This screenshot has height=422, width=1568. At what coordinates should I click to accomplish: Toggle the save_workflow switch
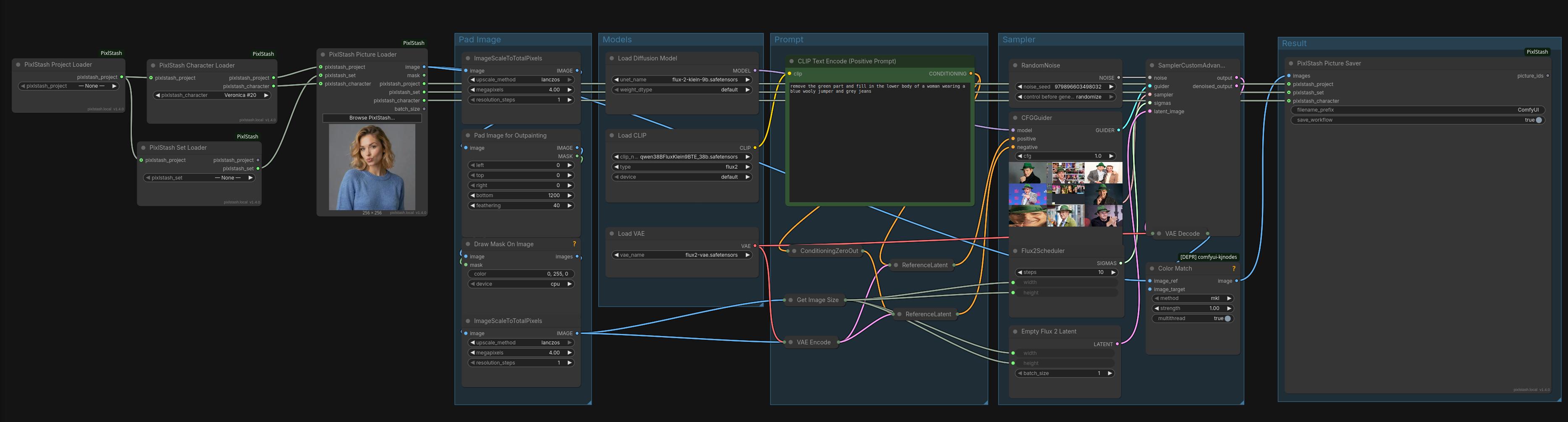[1539, 120]
